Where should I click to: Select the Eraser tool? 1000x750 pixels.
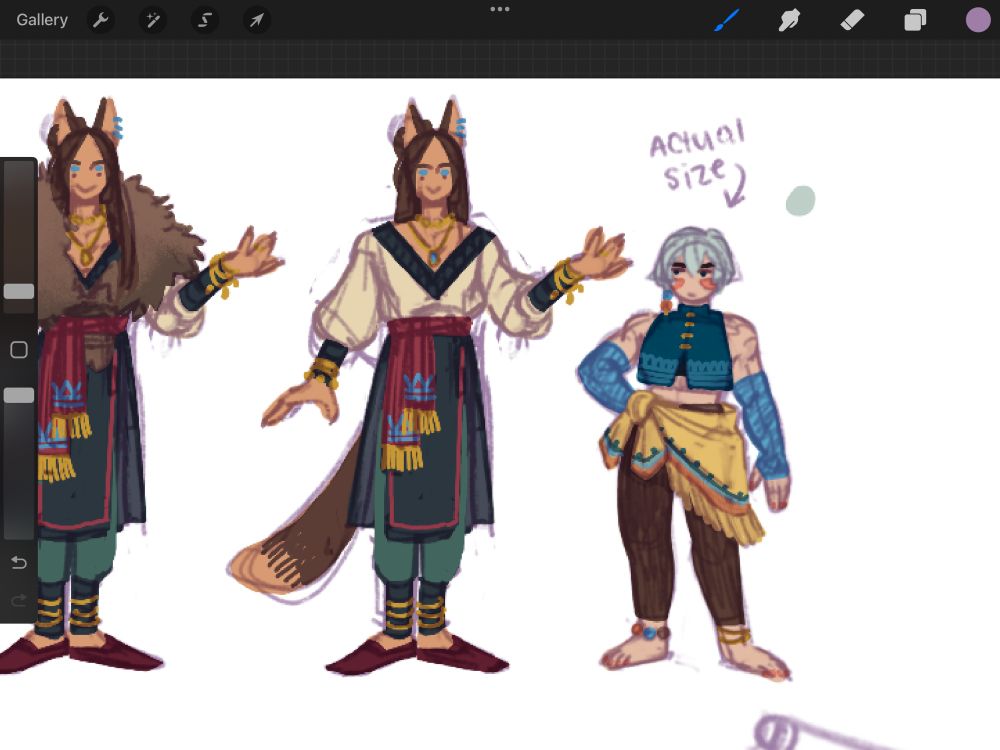point(852,20)
